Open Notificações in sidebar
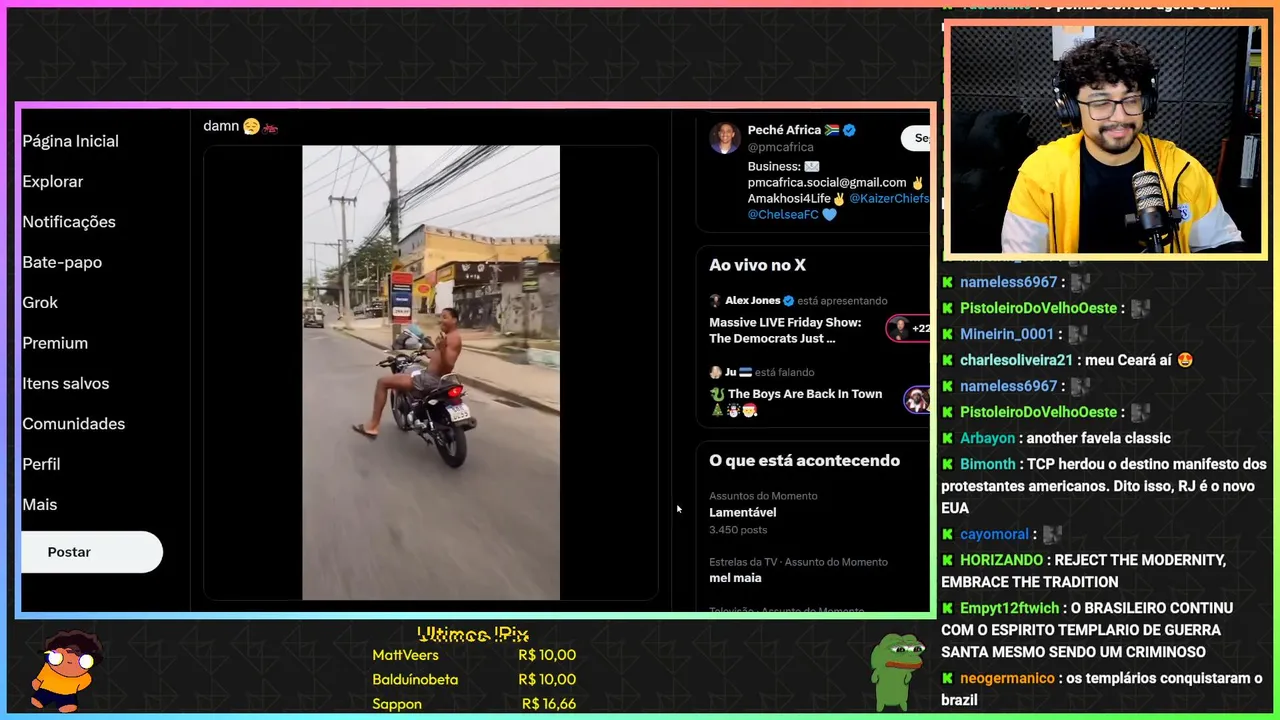 [x=69, y=222]
